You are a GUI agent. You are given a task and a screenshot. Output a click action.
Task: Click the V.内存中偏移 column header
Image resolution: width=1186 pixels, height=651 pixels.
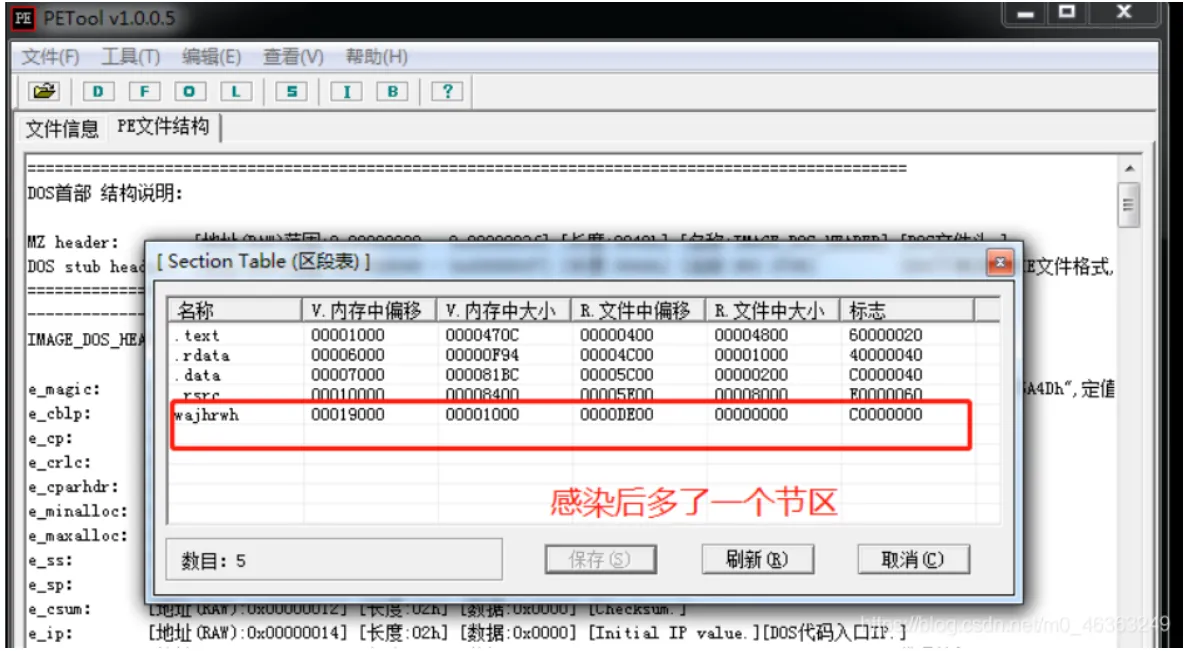pyautogui.click(x=370, y=310)
